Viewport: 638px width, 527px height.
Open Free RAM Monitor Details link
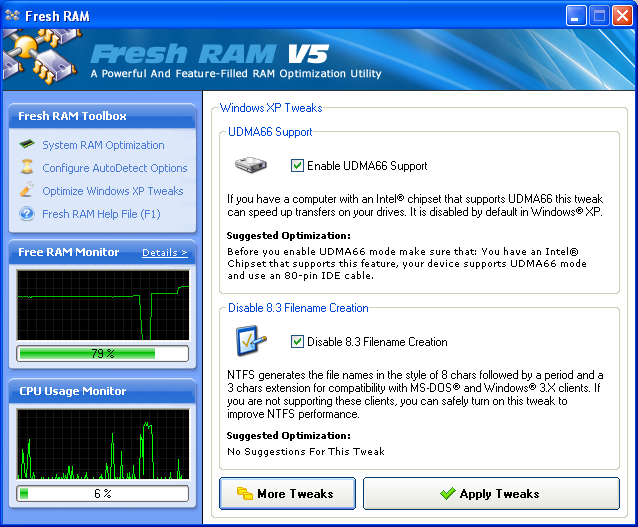(x=164, y=253)
